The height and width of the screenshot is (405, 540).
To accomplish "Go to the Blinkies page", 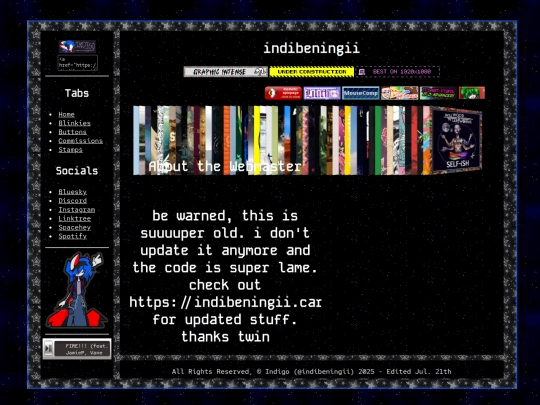I will coord(74,123).
